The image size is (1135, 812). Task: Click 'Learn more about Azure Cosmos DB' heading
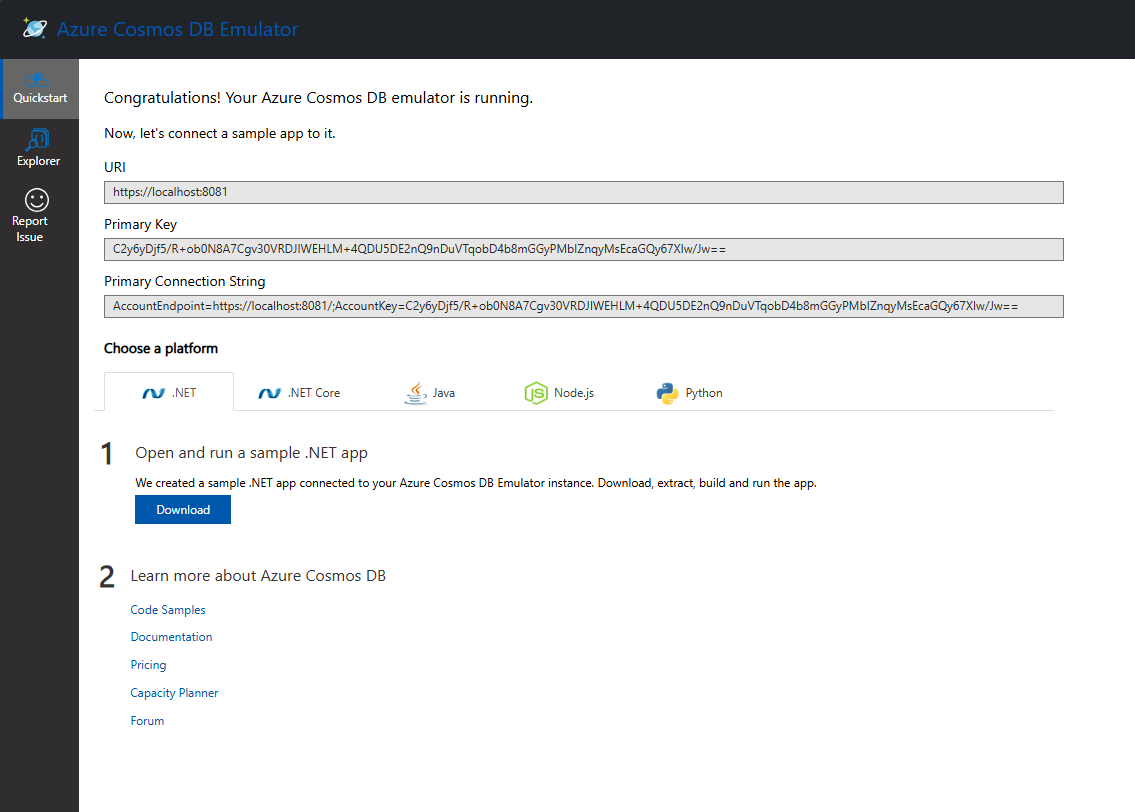(258, 575)
